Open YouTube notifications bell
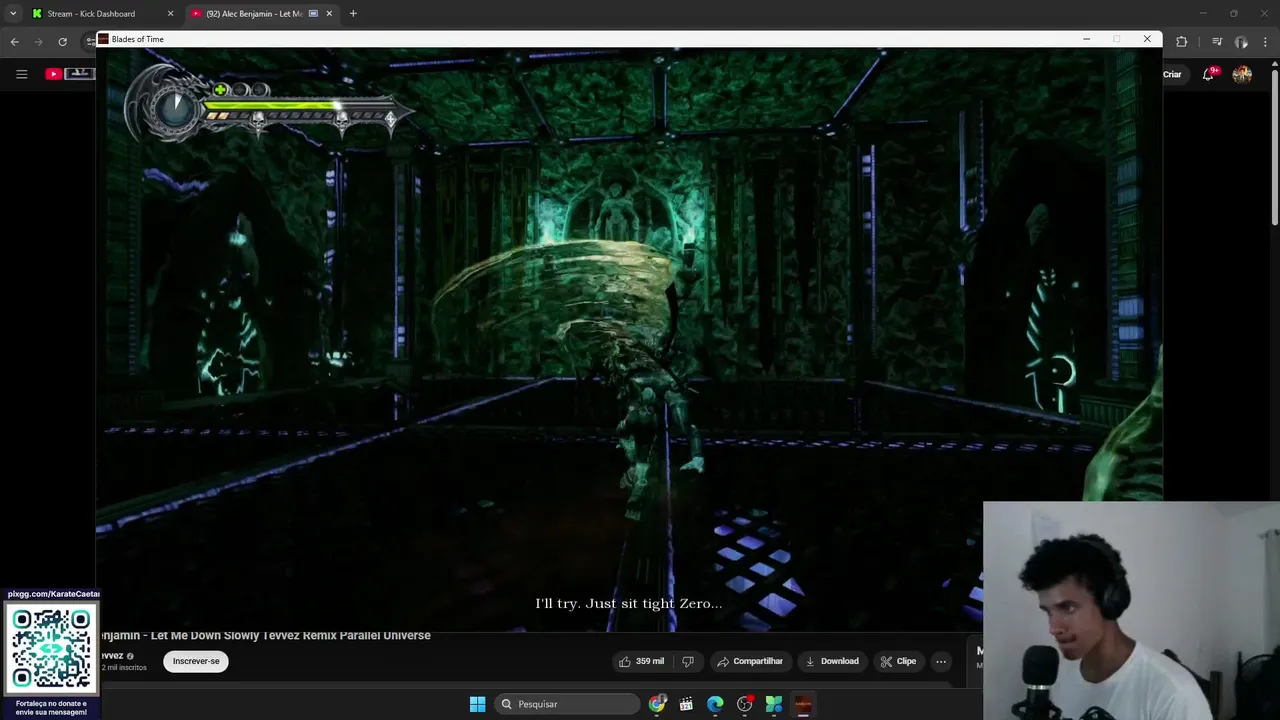 pyautogui.click(x=1208, y=74)
